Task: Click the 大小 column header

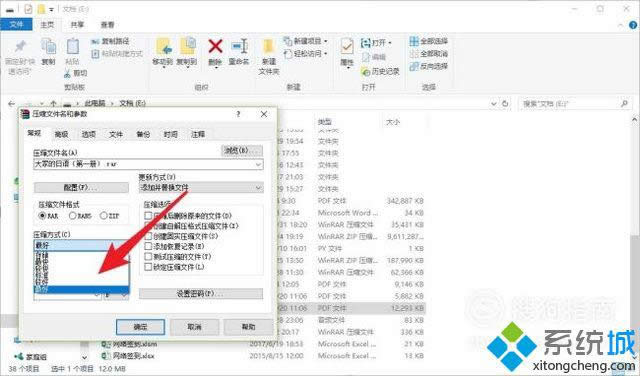Action: point(393,122)
